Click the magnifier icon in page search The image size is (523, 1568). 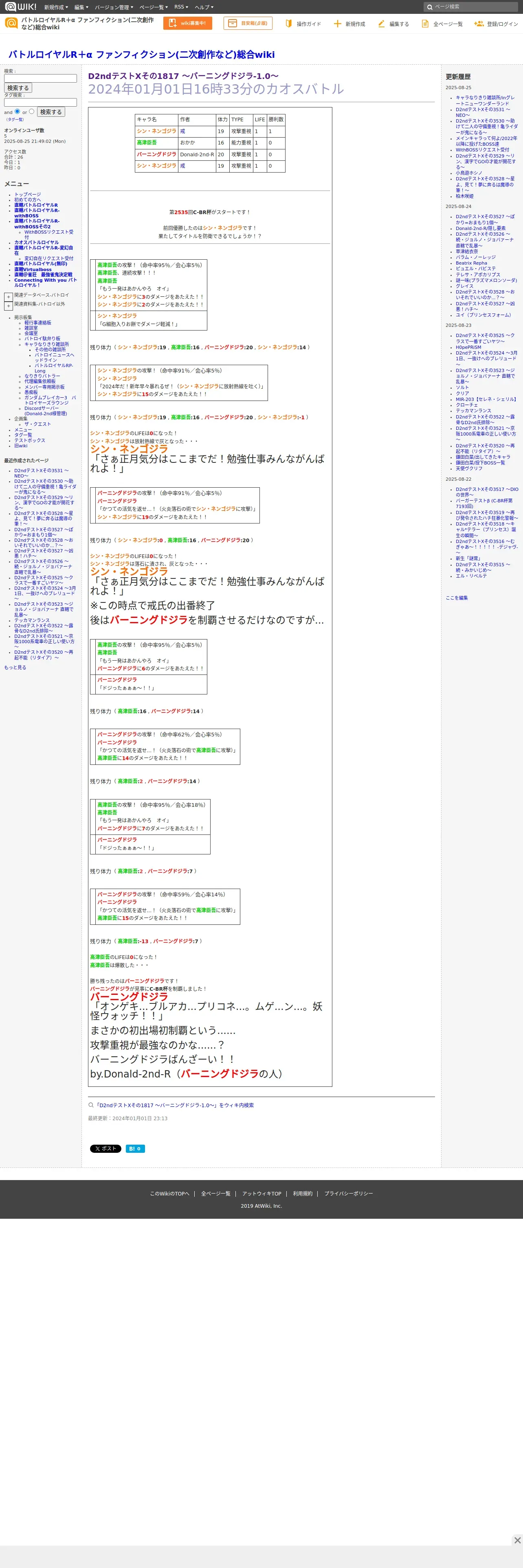click(430, 7)
